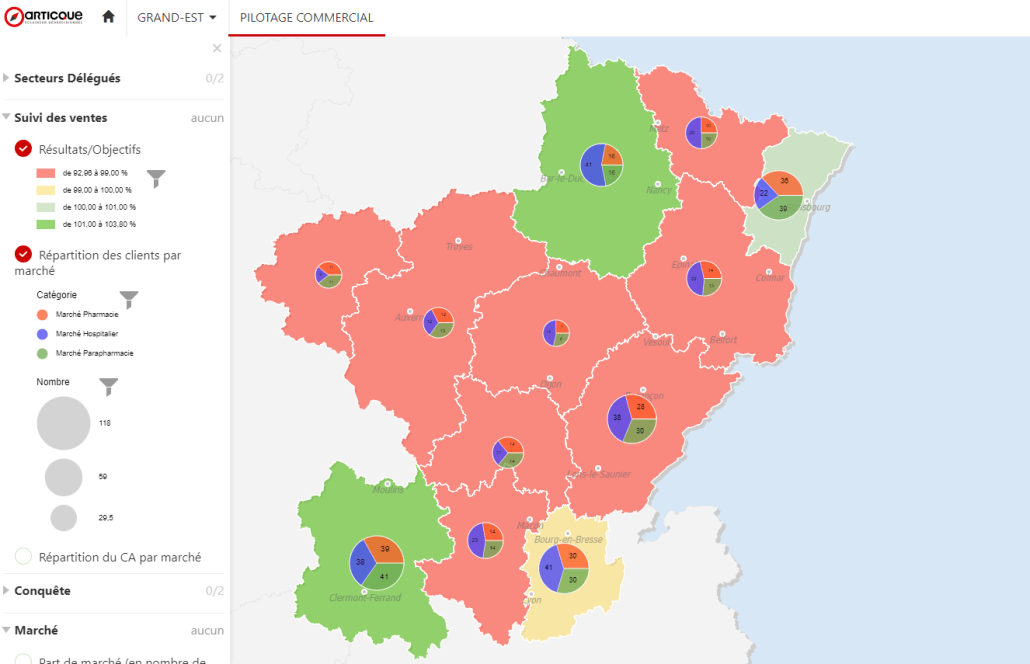Click the 'aucun' link beside Marché
This screenshot has height=664, width=1030.
pos(207,631)
